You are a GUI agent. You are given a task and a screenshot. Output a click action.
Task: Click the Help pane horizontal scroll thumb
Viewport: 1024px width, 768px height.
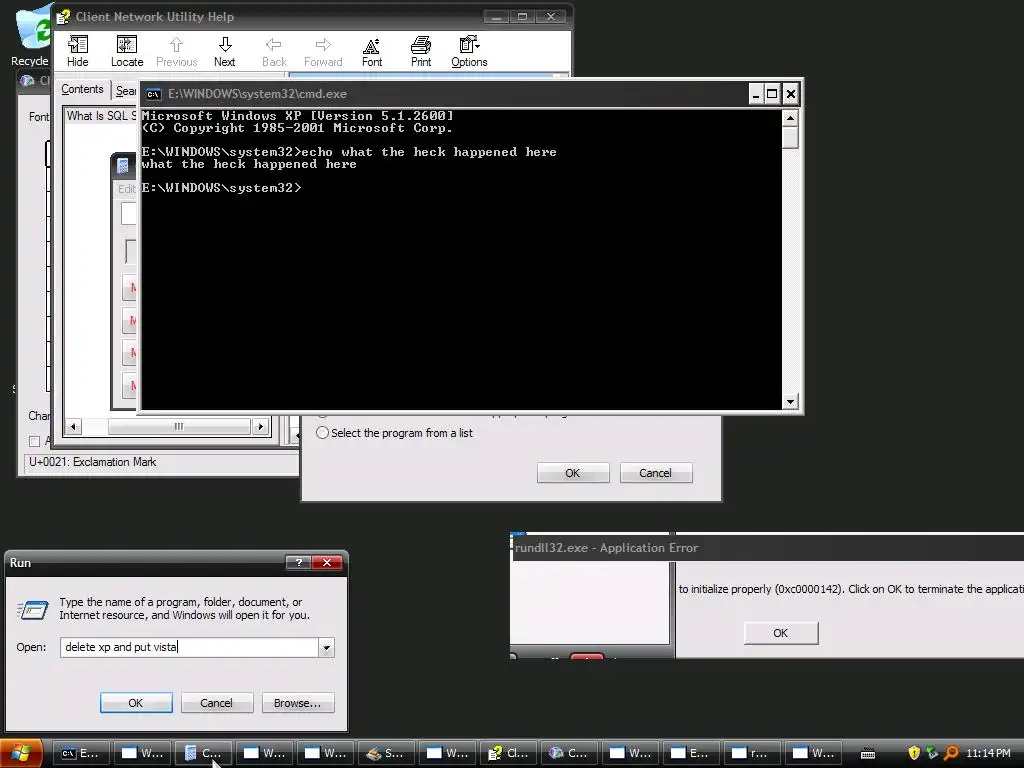179,427
